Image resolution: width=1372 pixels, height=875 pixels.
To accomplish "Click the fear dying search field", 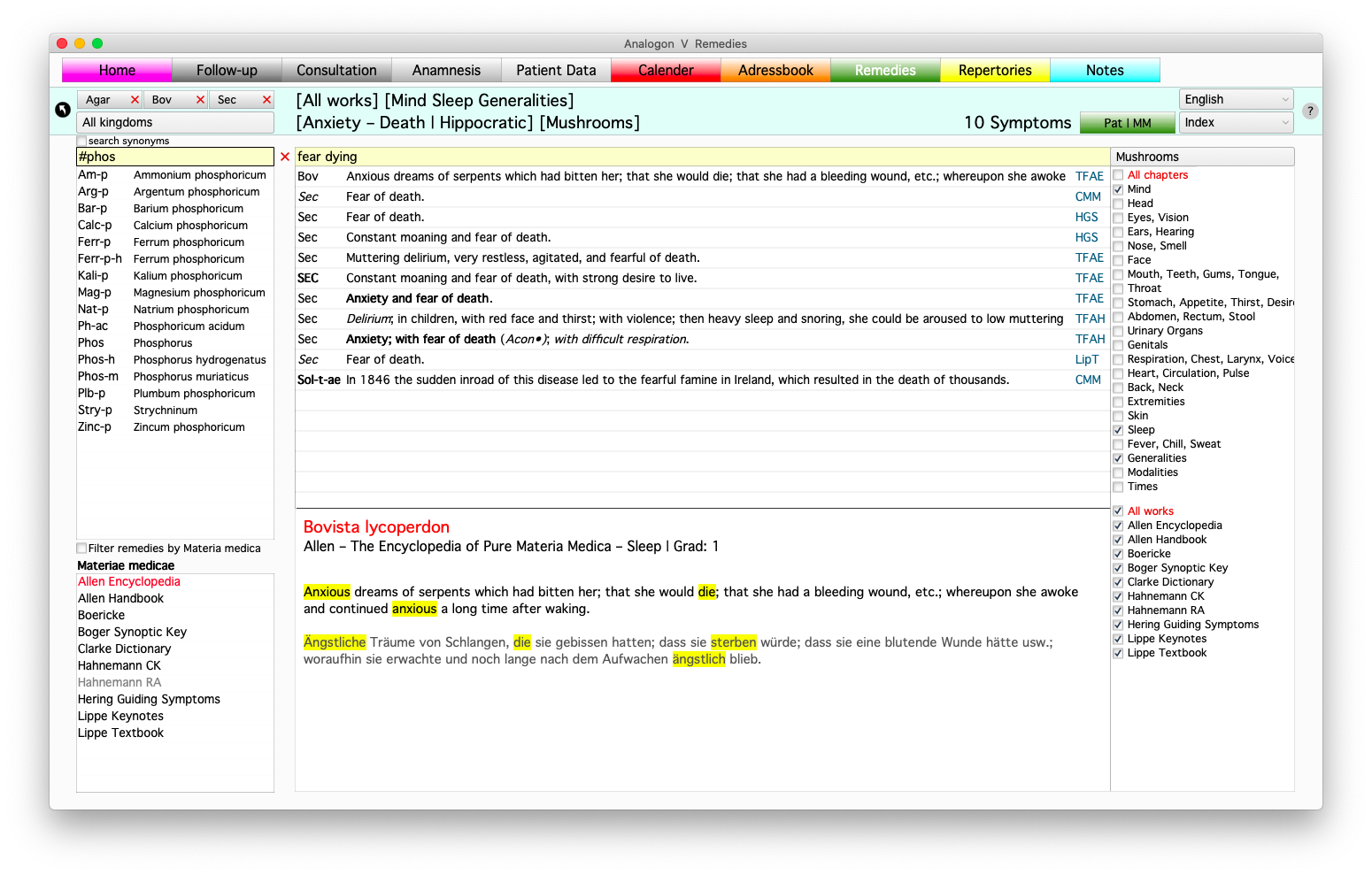I will coord(699,157).
